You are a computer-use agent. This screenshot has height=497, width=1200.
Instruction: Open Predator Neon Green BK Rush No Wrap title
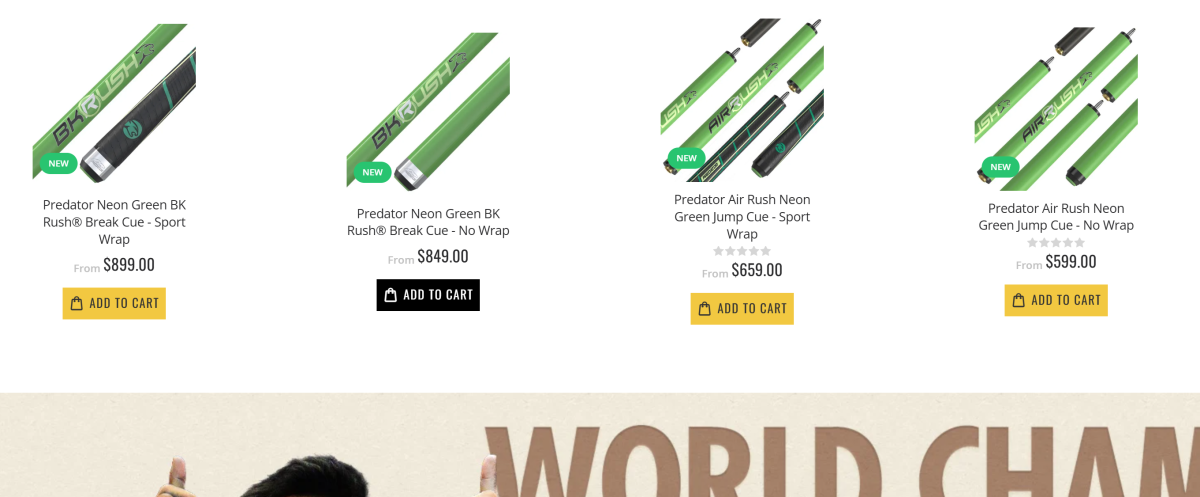(428, 222)
